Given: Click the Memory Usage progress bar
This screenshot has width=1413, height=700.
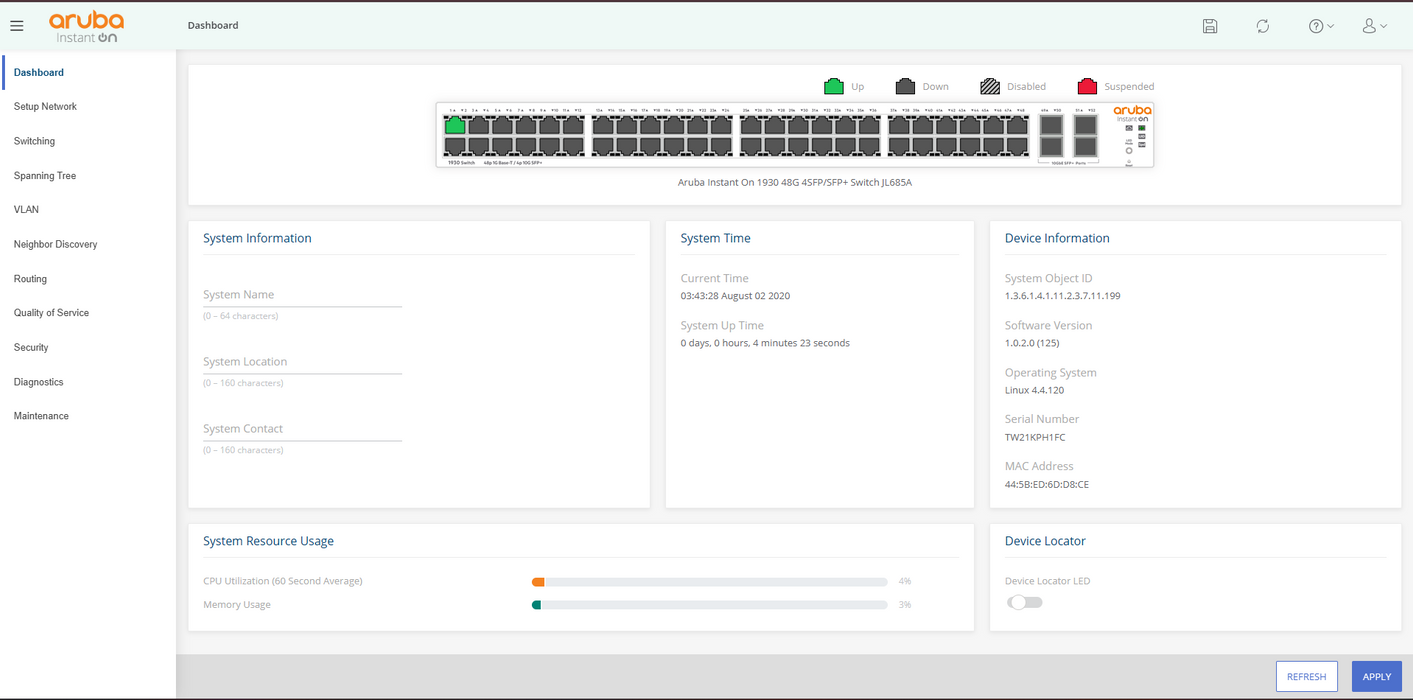Looking at the screenshot, I should [x=710, y=605].
